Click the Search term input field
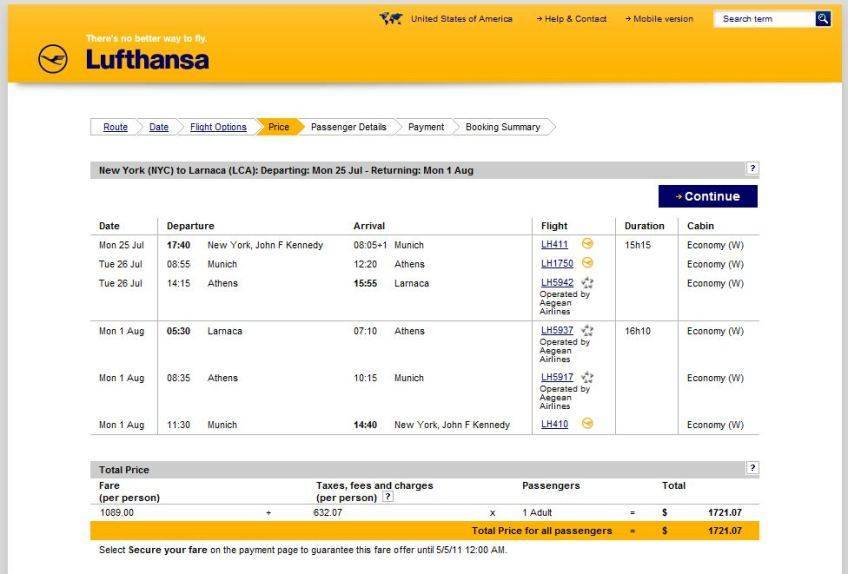Image resolution: width=848 pixels, height=574 pixels. 764,19
